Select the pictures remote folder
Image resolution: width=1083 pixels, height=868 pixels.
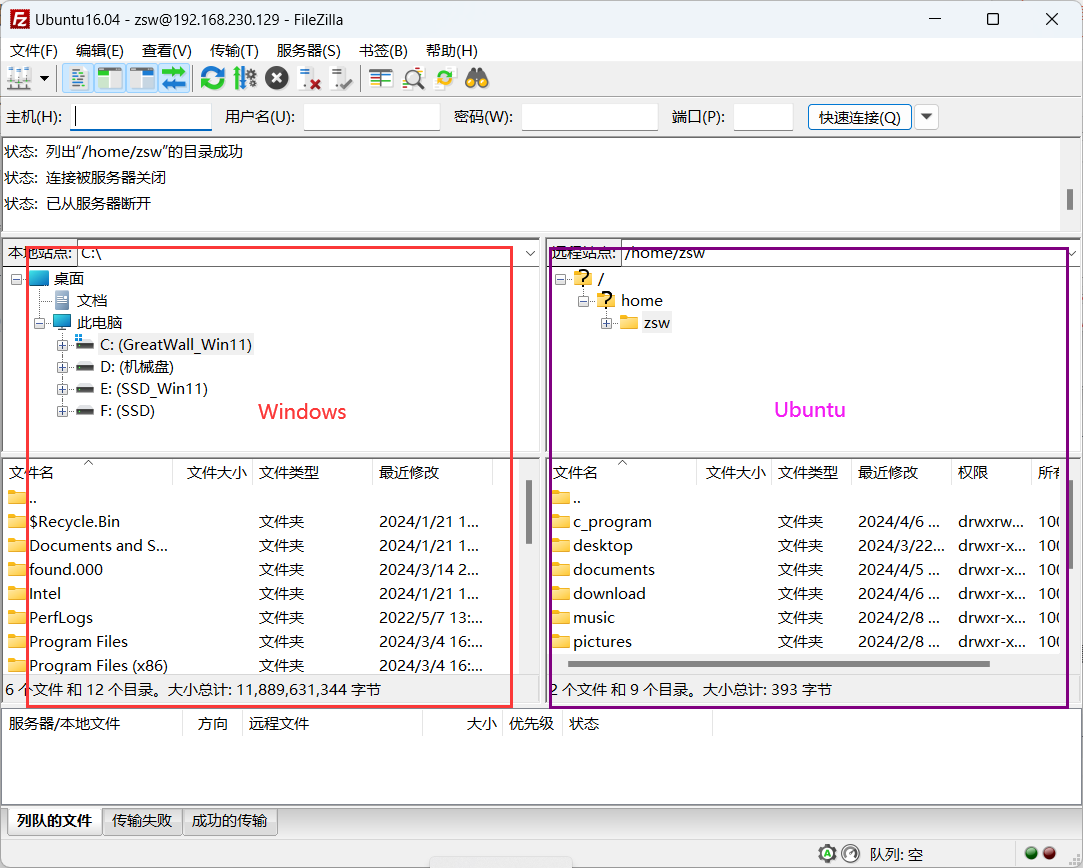coord(602,642)
